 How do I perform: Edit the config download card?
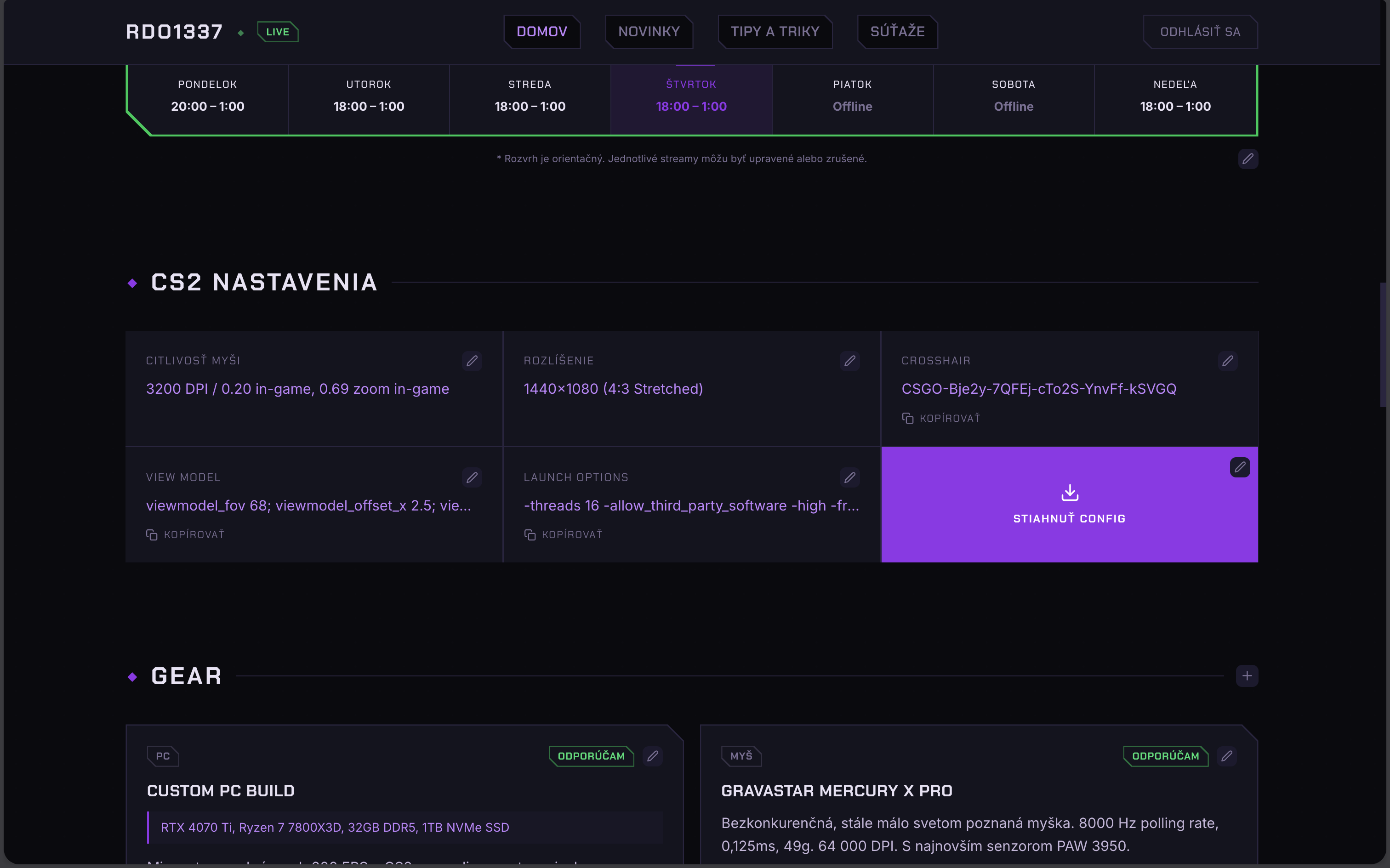1240,467
